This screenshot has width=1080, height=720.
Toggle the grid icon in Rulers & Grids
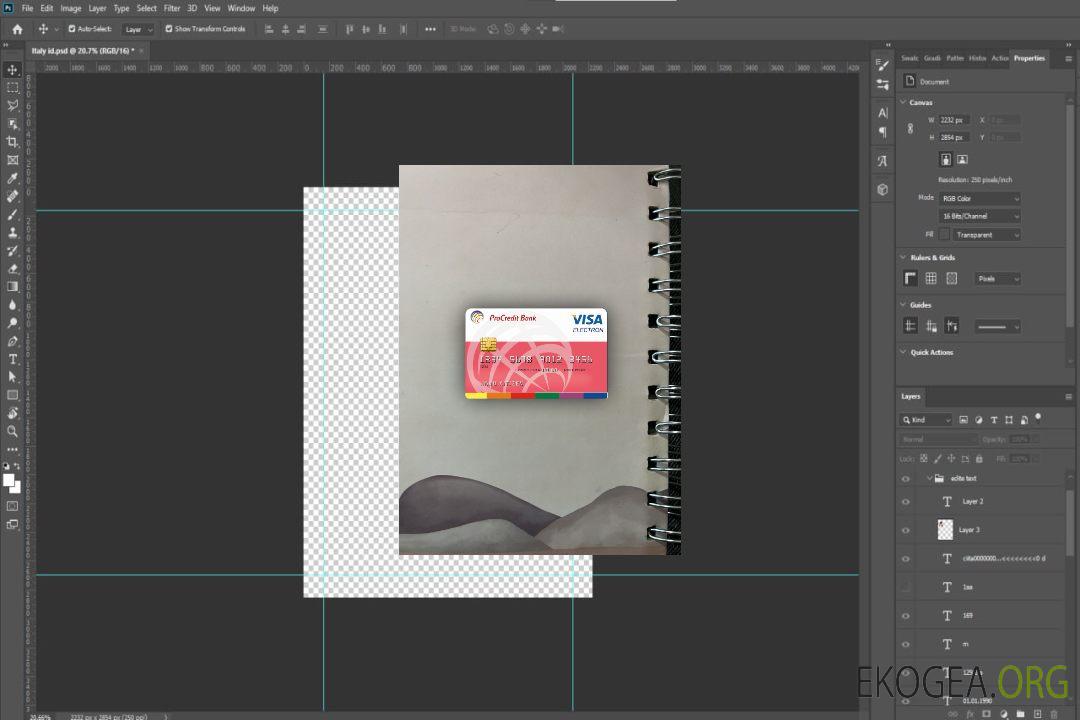(x=931, y=279)
